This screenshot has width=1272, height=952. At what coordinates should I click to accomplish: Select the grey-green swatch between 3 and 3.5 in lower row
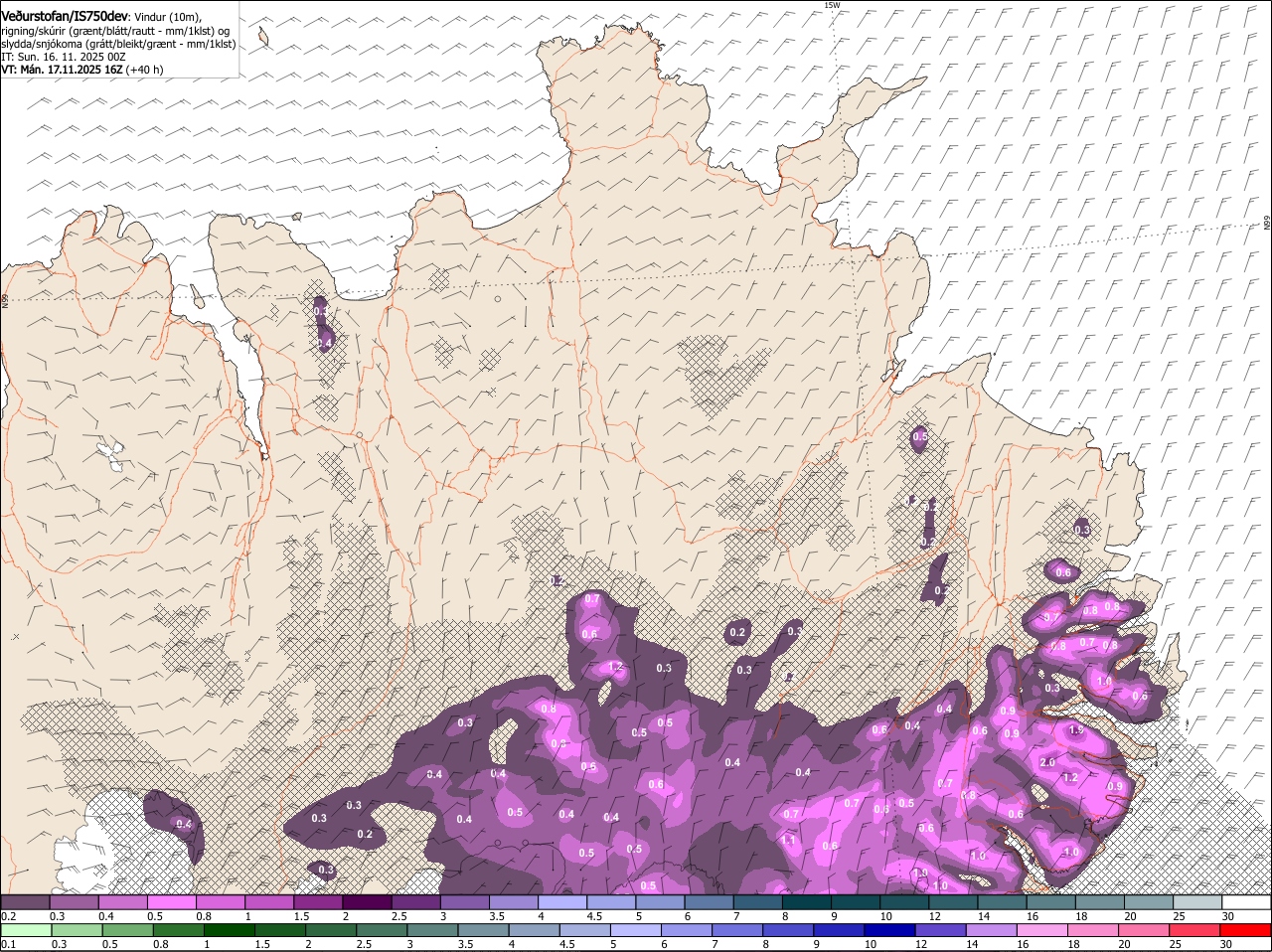431,930
